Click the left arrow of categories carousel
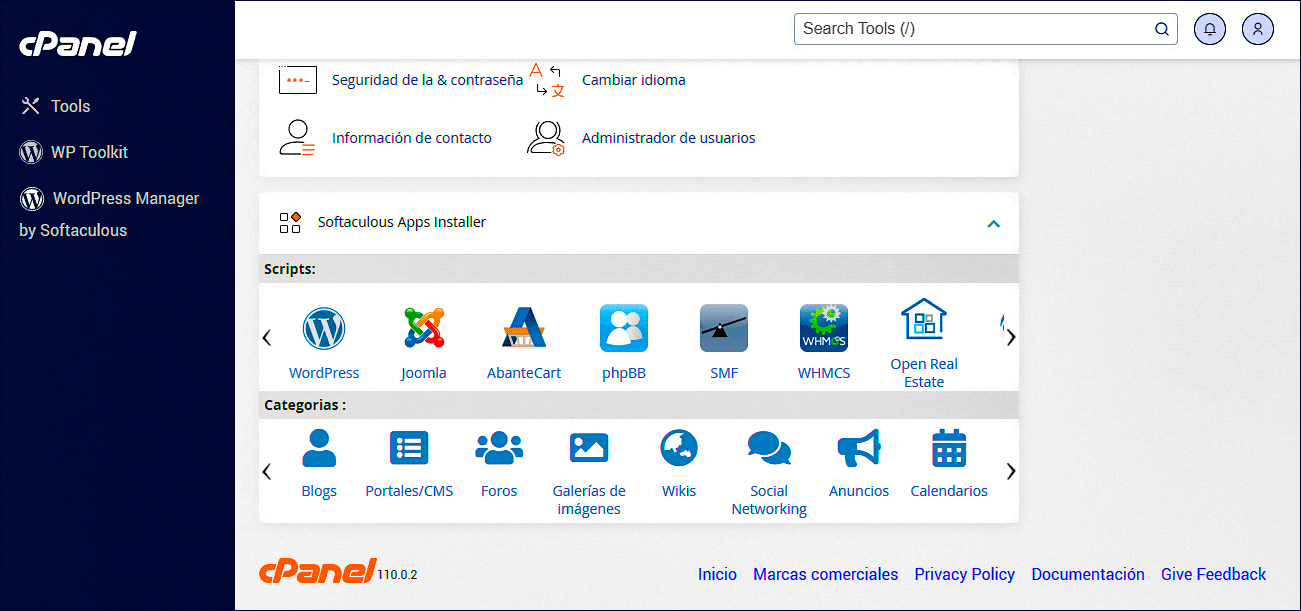 (266, 470)
